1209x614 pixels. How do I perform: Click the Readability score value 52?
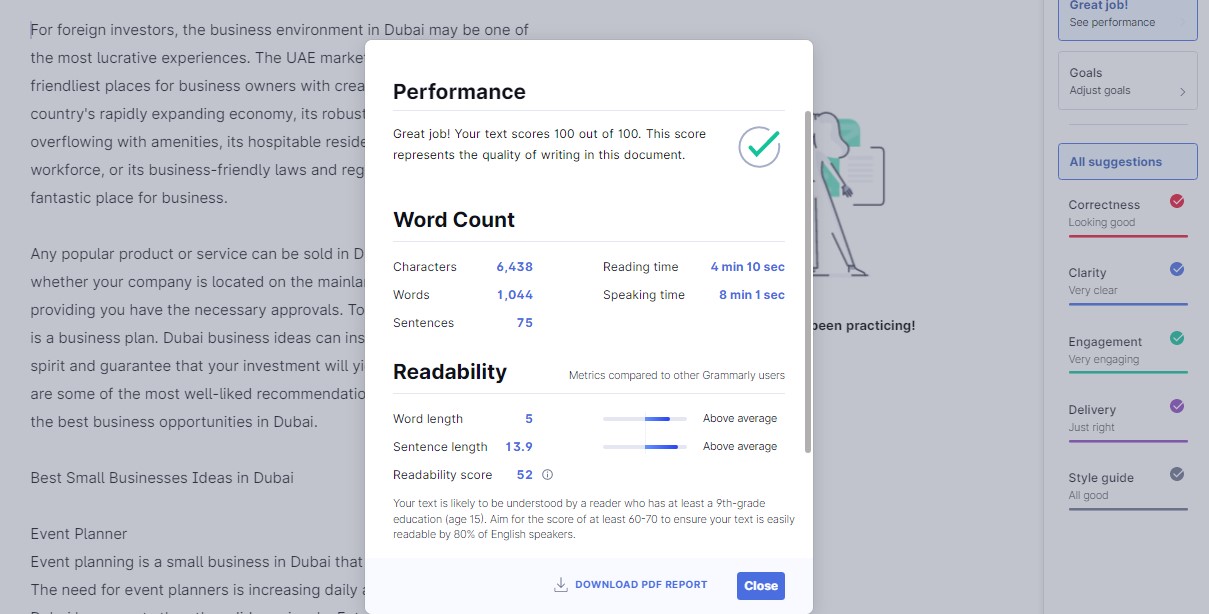coord(524,474)
